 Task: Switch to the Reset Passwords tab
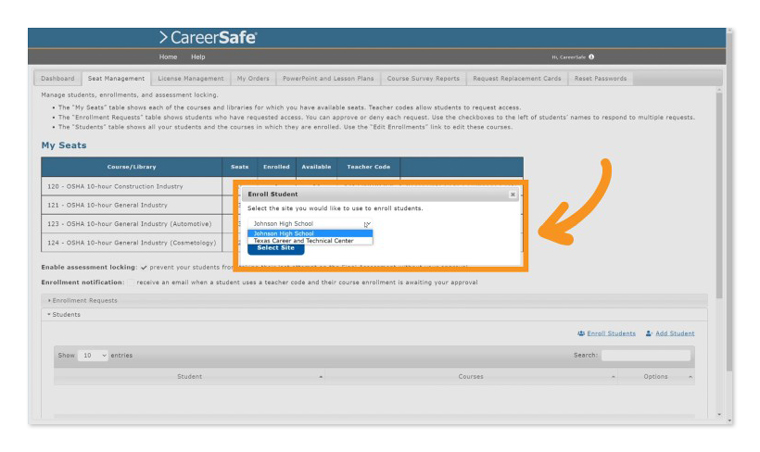click(x=601, y=78)
